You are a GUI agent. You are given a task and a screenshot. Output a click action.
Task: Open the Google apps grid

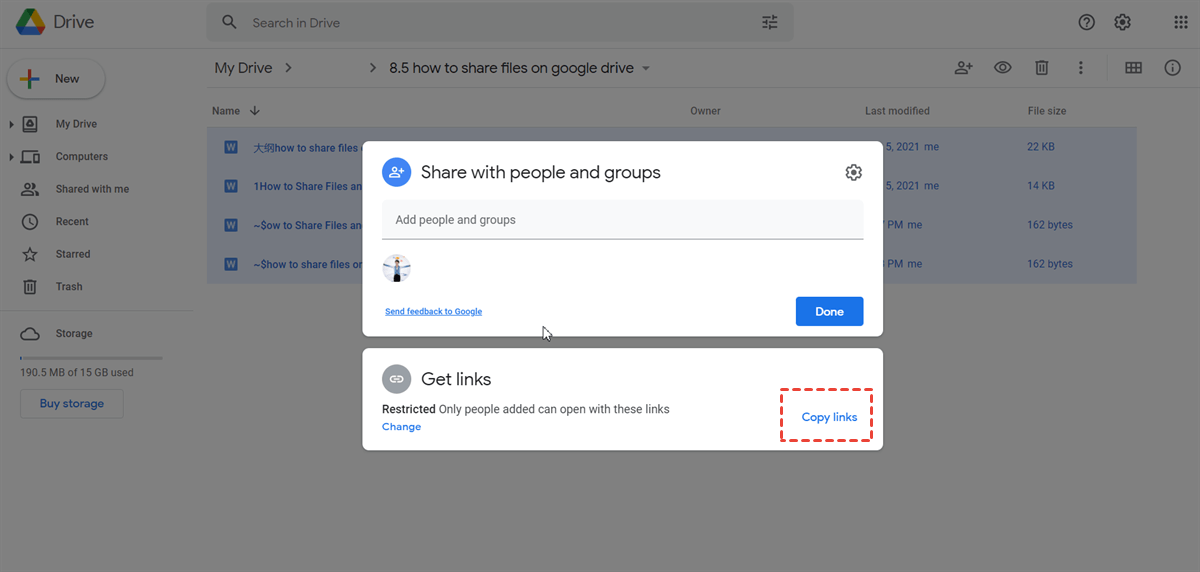tap(1181, 22)
